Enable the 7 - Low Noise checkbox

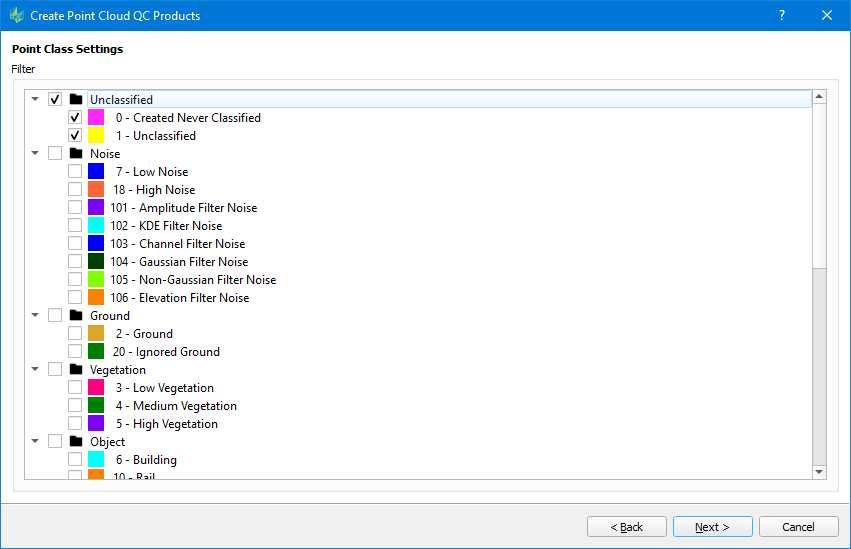point(75,172)
